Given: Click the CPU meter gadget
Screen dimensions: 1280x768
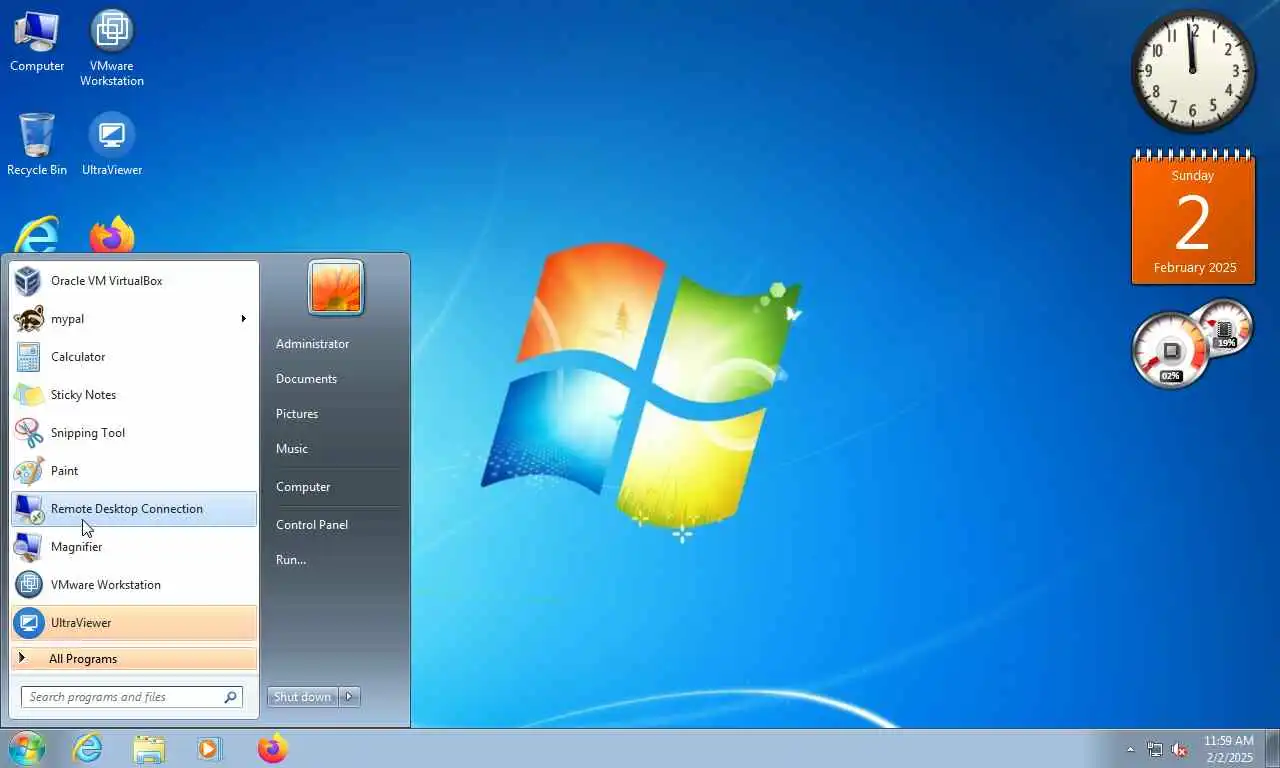Looking at the screenshot, I should [1172, 350].
